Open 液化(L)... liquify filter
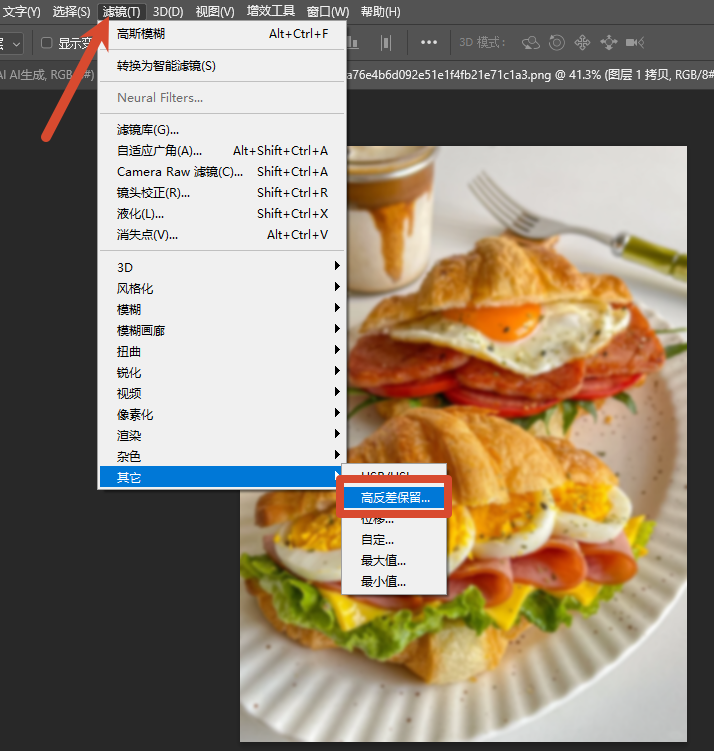 tap(222, 214)
